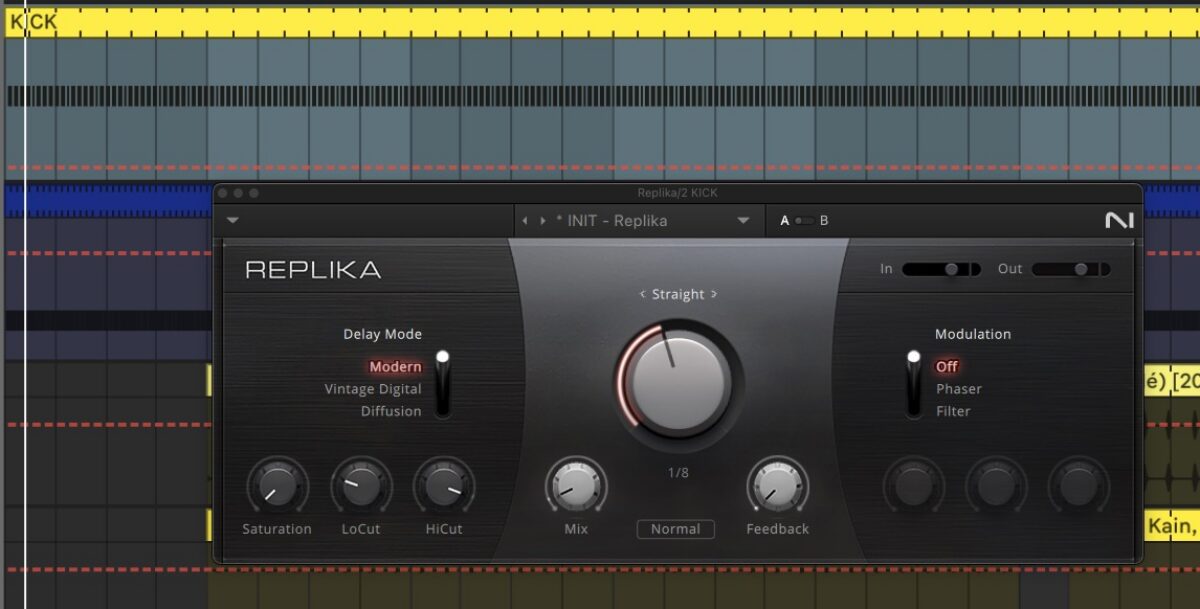The image size is (1200, 609).
Task: Click the LoCut knob
Action: 361,487
